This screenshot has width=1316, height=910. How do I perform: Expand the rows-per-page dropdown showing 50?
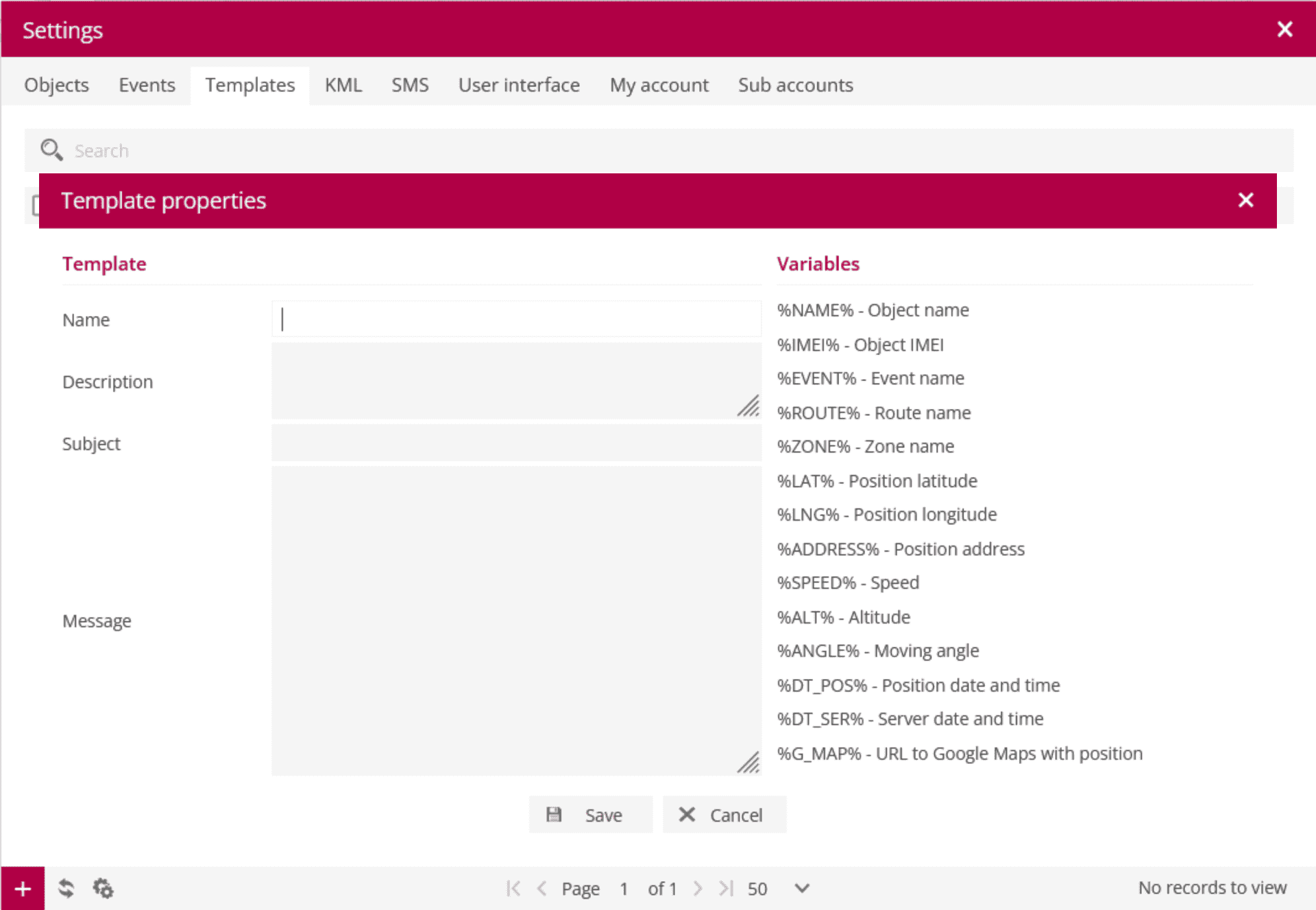pyautogui.click(x=801, y=888)
